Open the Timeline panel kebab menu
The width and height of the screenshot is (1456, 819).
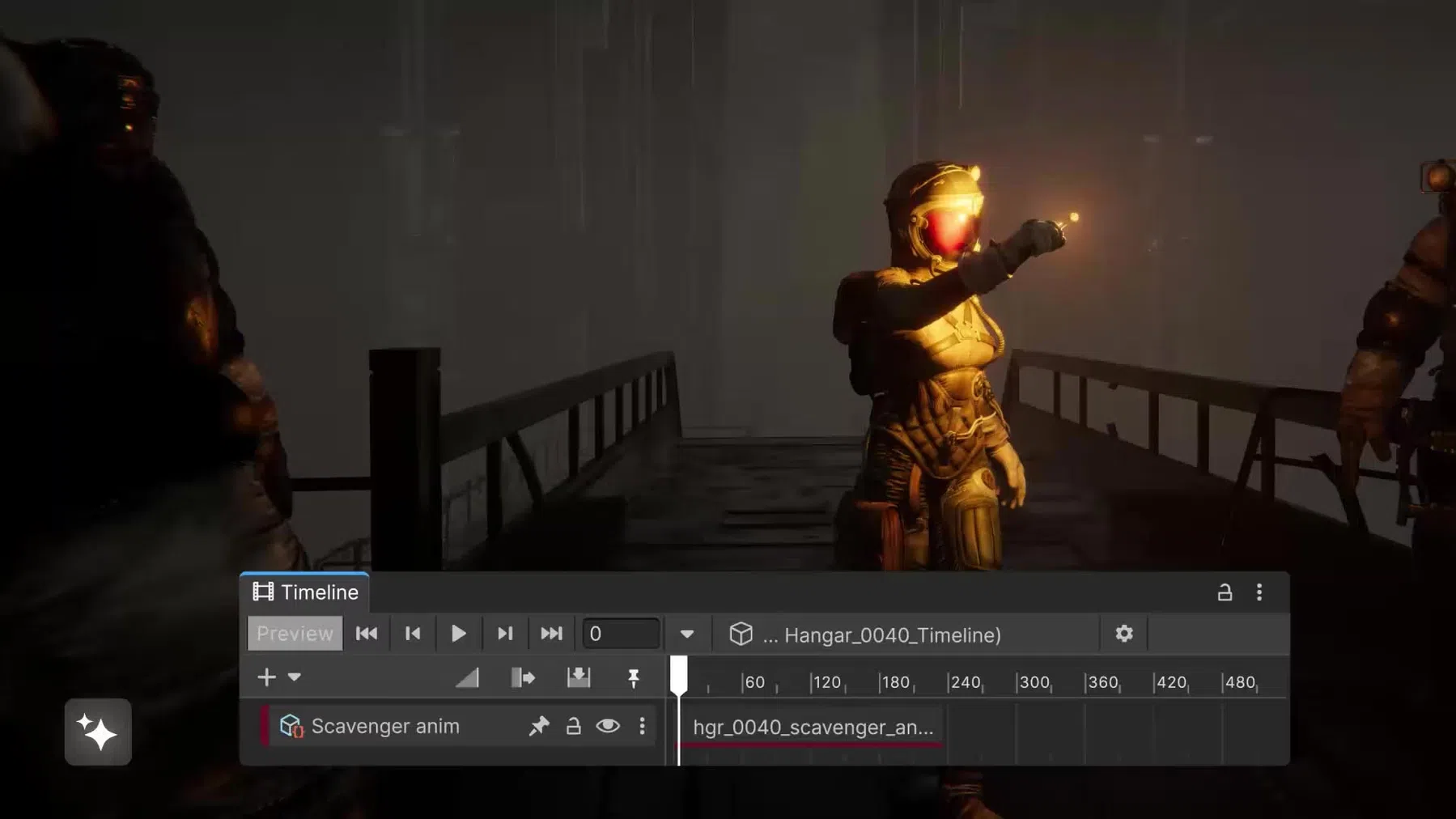click(x=1259, y=592)
